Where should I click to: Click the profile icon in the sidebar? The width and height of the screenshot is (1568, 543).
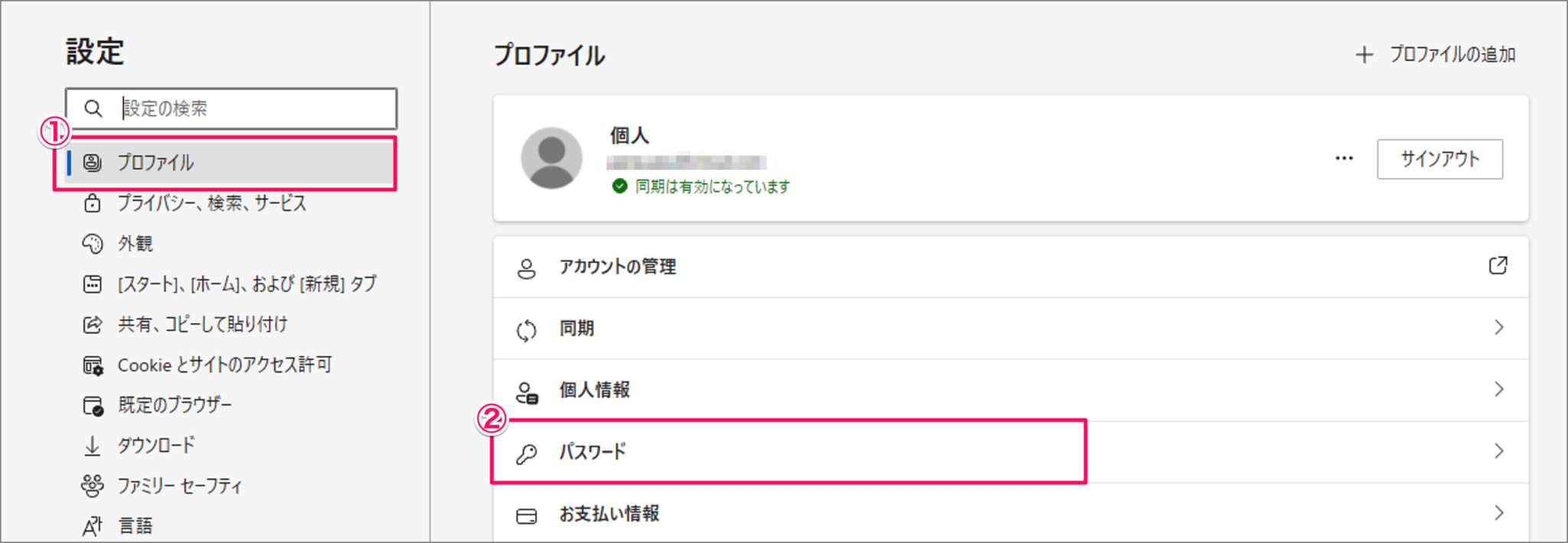pos(92,162)
